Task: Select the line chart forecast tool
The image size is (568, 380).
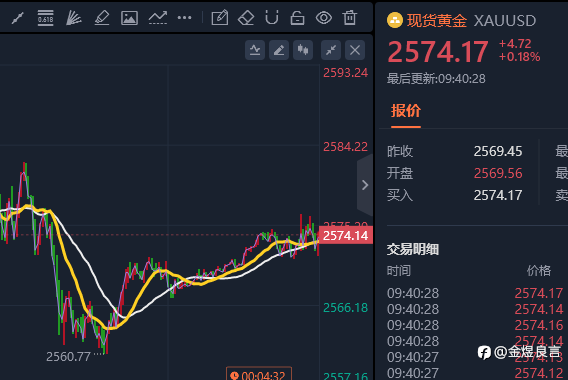Action: pos(158,18)
